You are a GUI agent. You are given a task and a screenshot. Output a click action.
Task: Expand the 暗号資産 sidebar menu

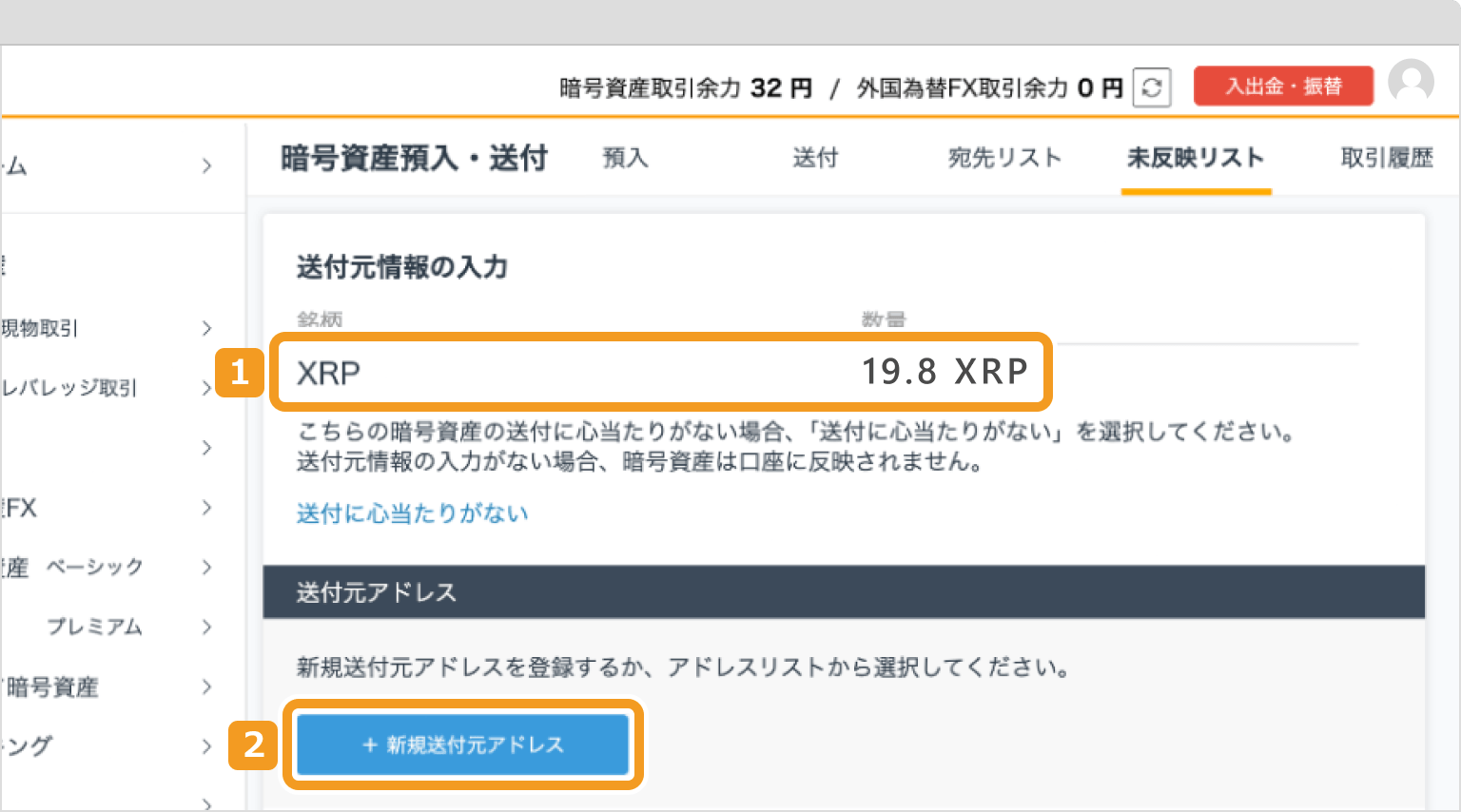coord(207,686)
